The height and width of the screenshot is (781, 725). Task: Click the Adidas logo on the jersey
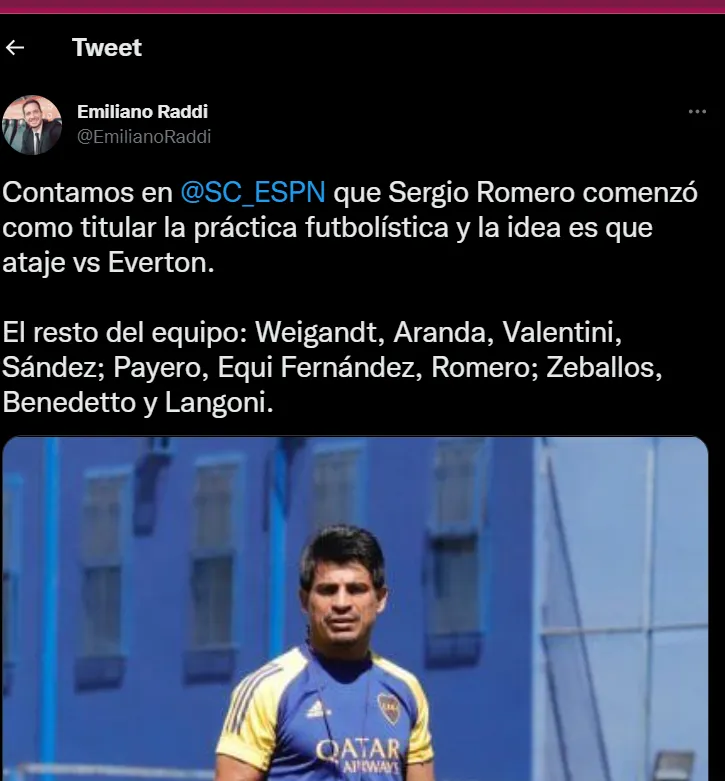(317, 708)
